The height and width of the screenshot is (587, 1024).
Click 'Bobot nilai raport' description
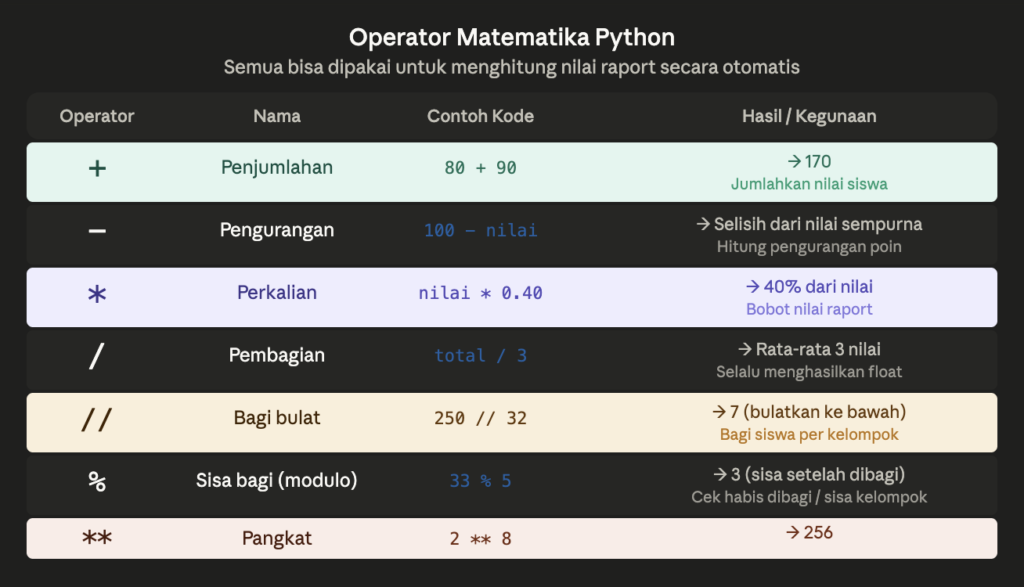808,309
